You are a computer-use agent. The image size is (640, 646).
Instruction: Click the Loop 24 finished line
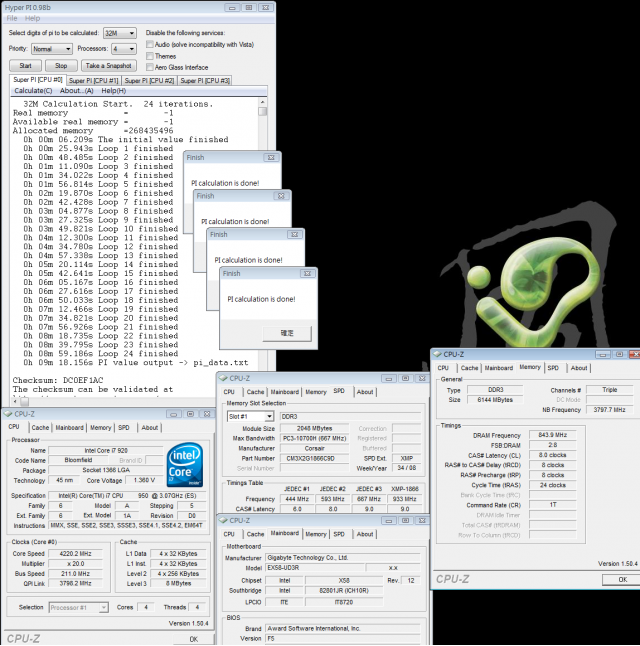pos(101,353)
